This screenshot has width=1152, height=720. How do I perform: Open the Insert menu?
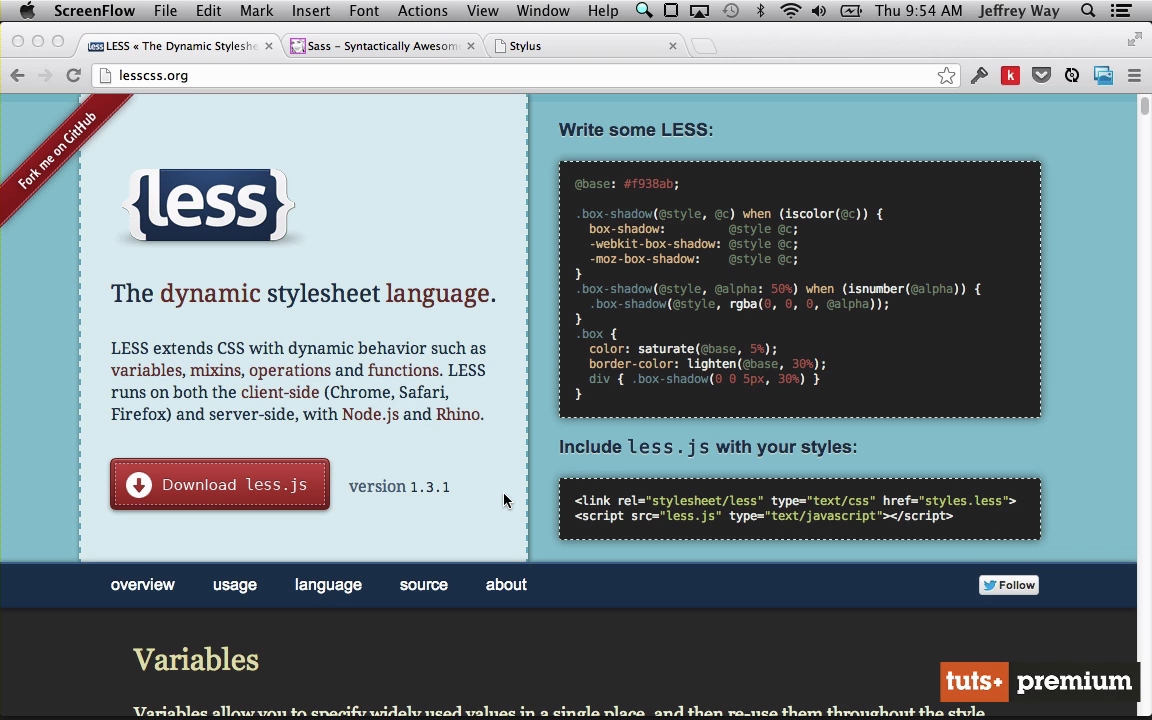(x=311, y=10)
